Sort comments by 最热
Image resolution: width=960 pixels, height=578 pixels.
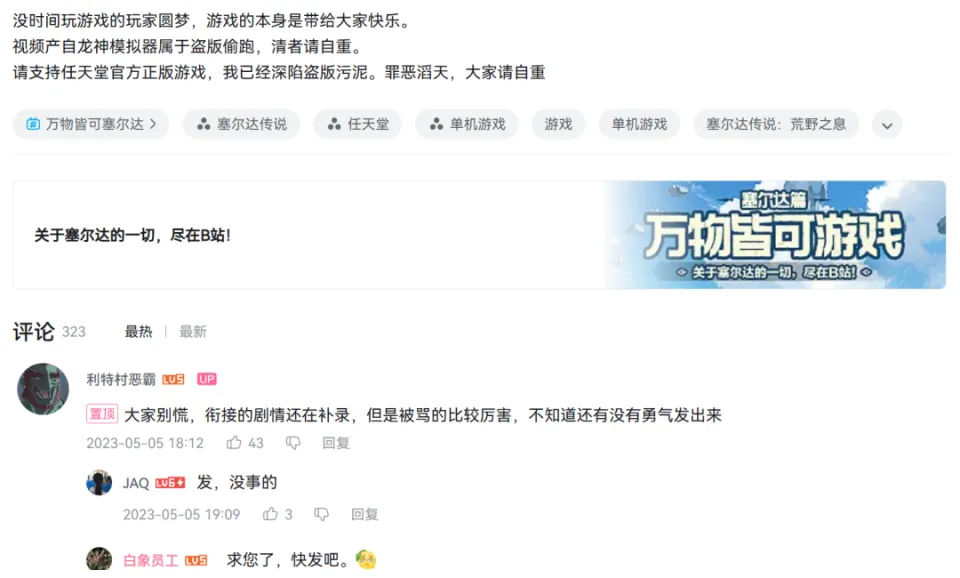(x=138, y=332)
